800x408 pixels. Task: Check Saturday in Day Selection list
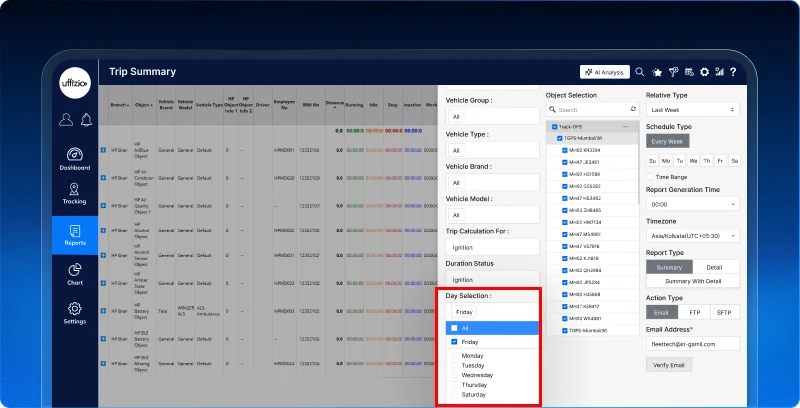pyautogui.click(x=454, y=394)
